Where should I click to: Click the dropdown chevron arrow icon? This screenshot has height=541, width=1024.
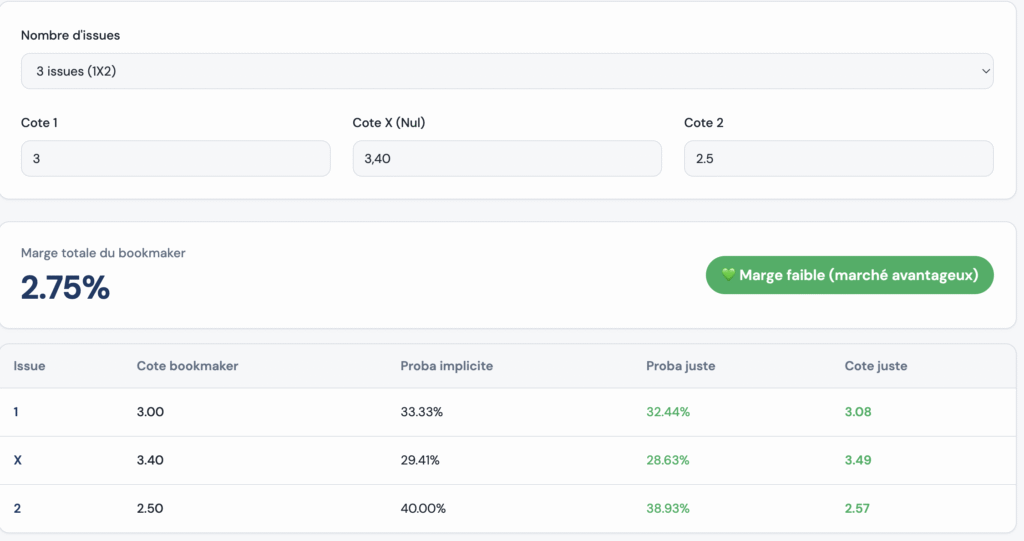coord(985,71)
